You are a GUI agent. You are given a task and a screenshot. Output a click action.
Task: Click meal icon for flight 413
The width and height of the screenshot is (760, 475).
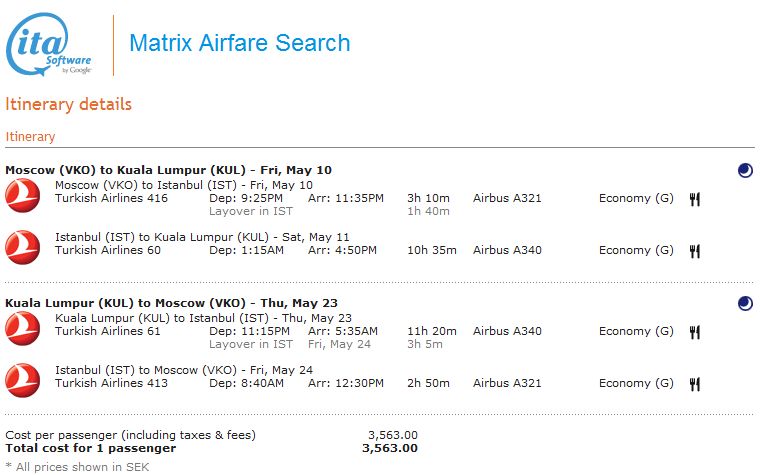coord(695,384)
